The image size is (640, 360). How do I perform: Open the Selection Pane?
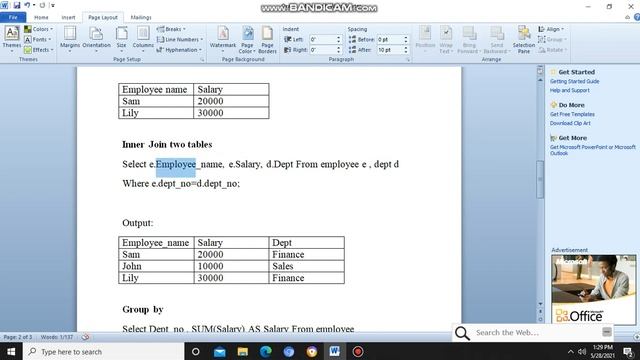pyautogui.click(x=524, y=39)
